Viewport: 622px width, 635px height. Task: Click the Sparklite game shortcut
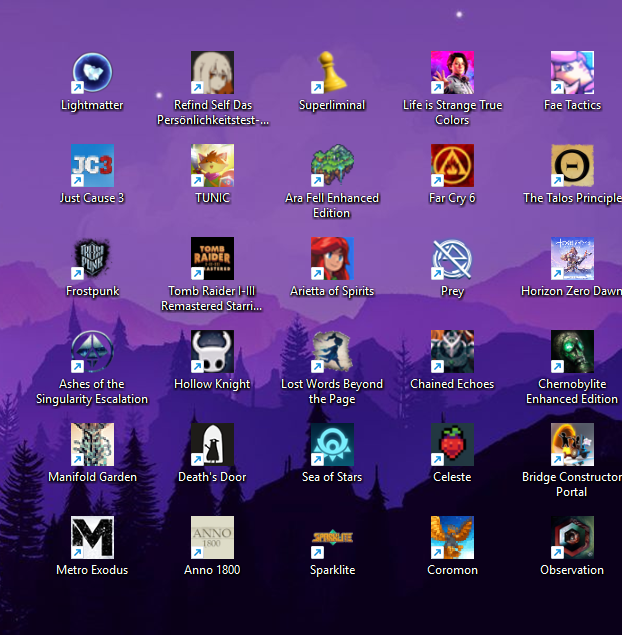coord(332,538)
